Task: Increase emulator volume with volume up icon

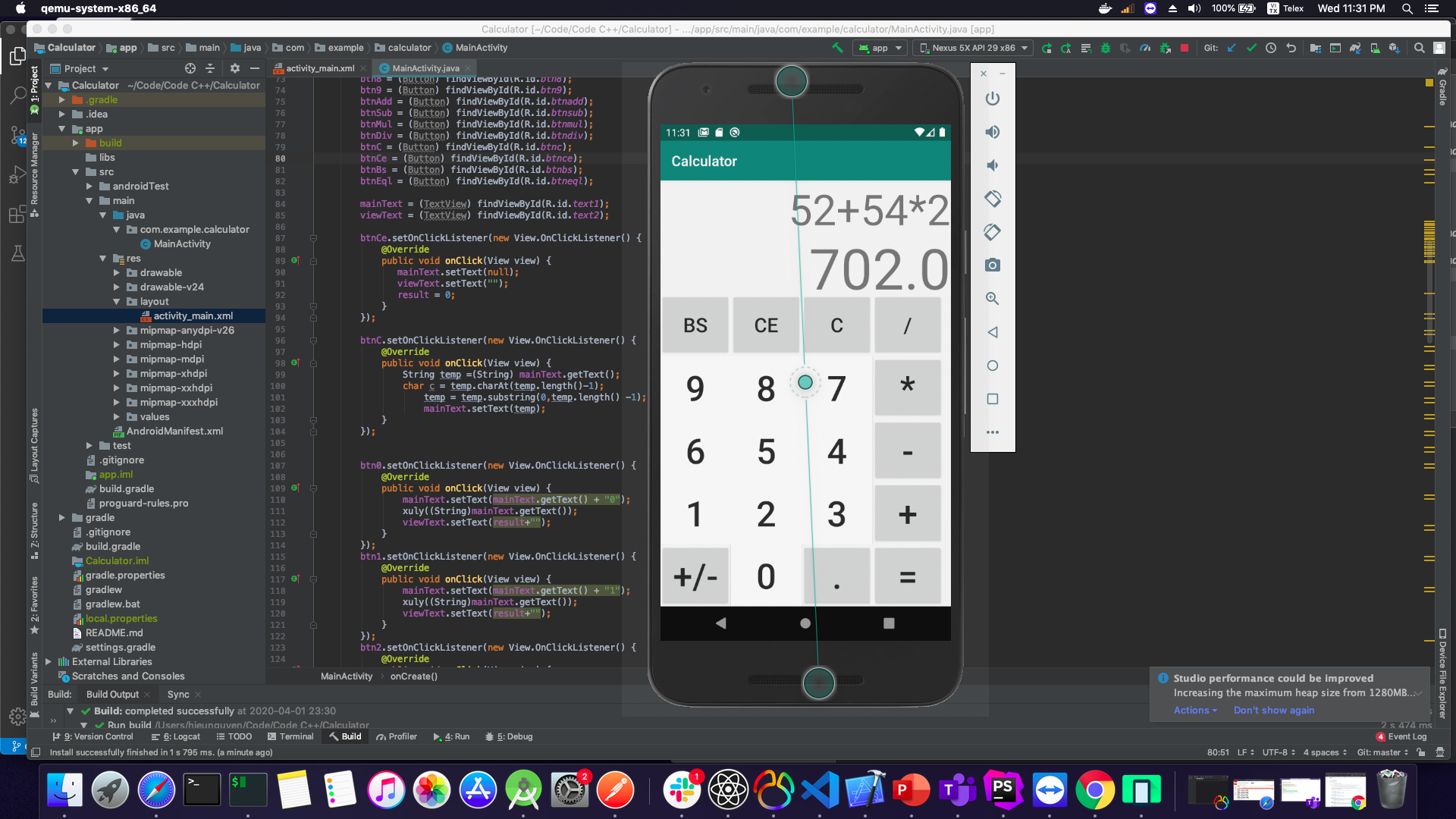Action: point(993,132)
